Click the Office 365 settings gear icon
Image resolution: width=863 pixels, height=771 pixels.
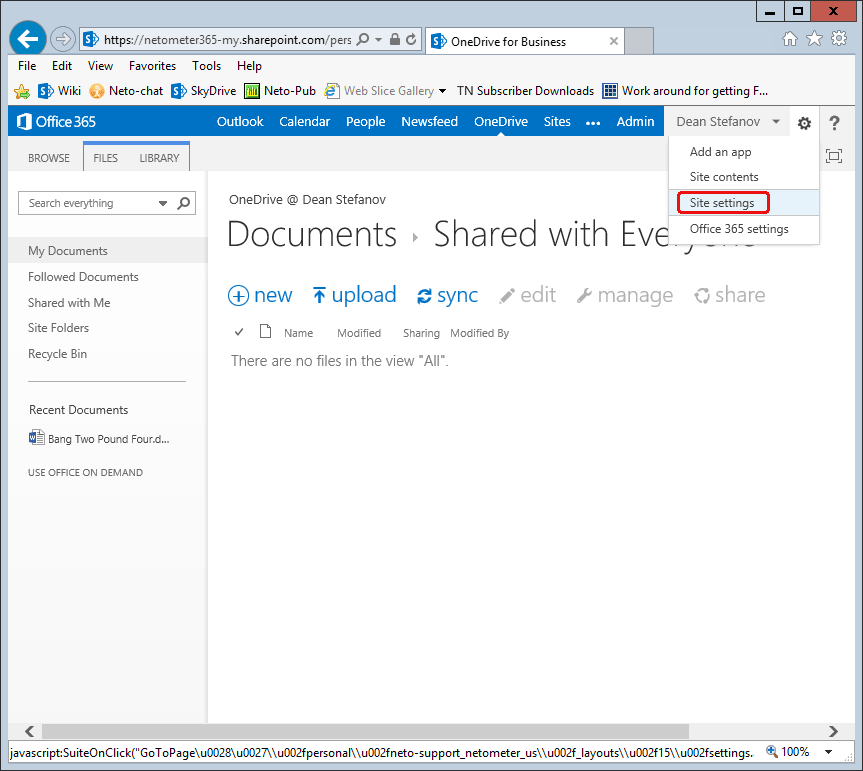(804, 123)
